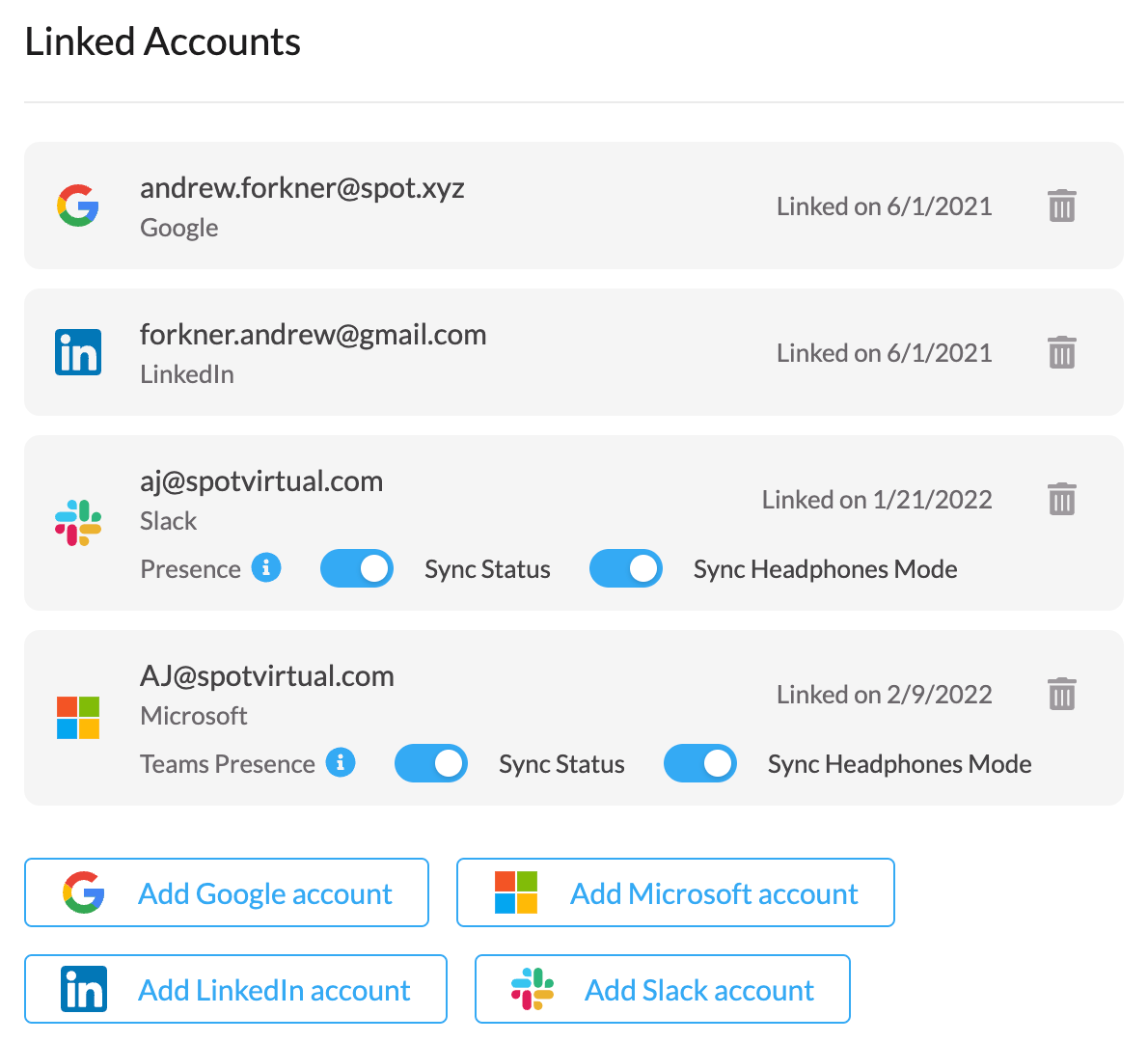This screenshot has height=1042, width=1148.
Task: Add Google account
Action: click(227, 892)
